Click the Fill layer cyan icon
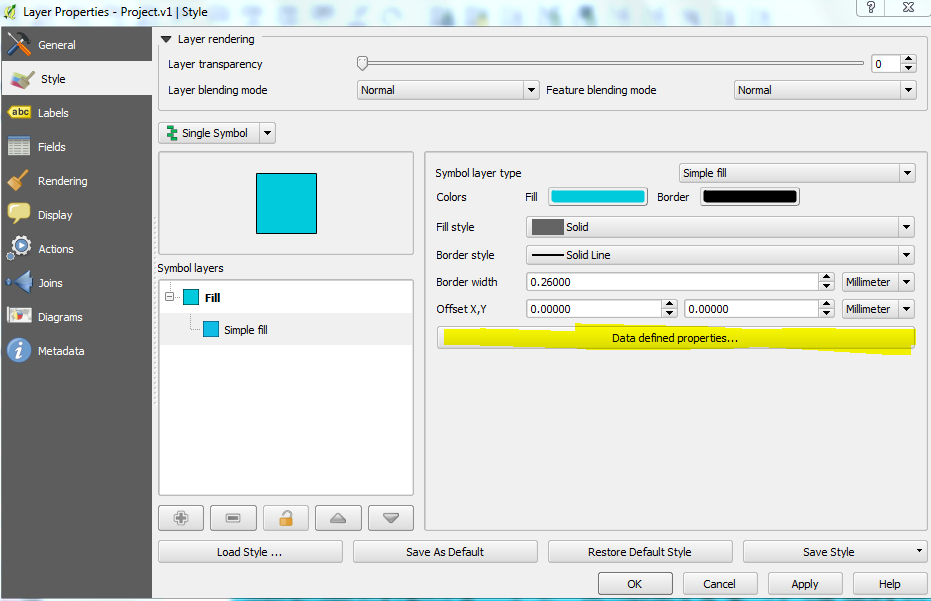 coord(191,297)
